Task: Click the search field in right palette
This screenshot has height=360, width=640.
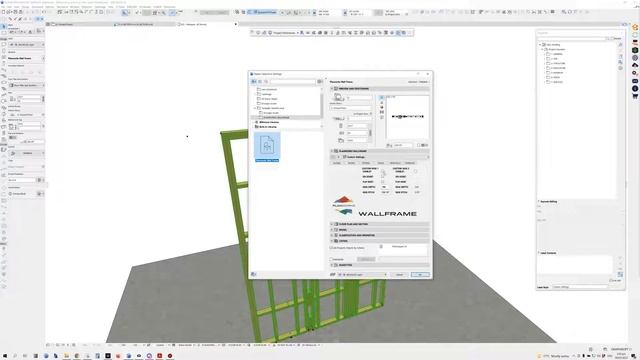Action: tap(572, 38)
